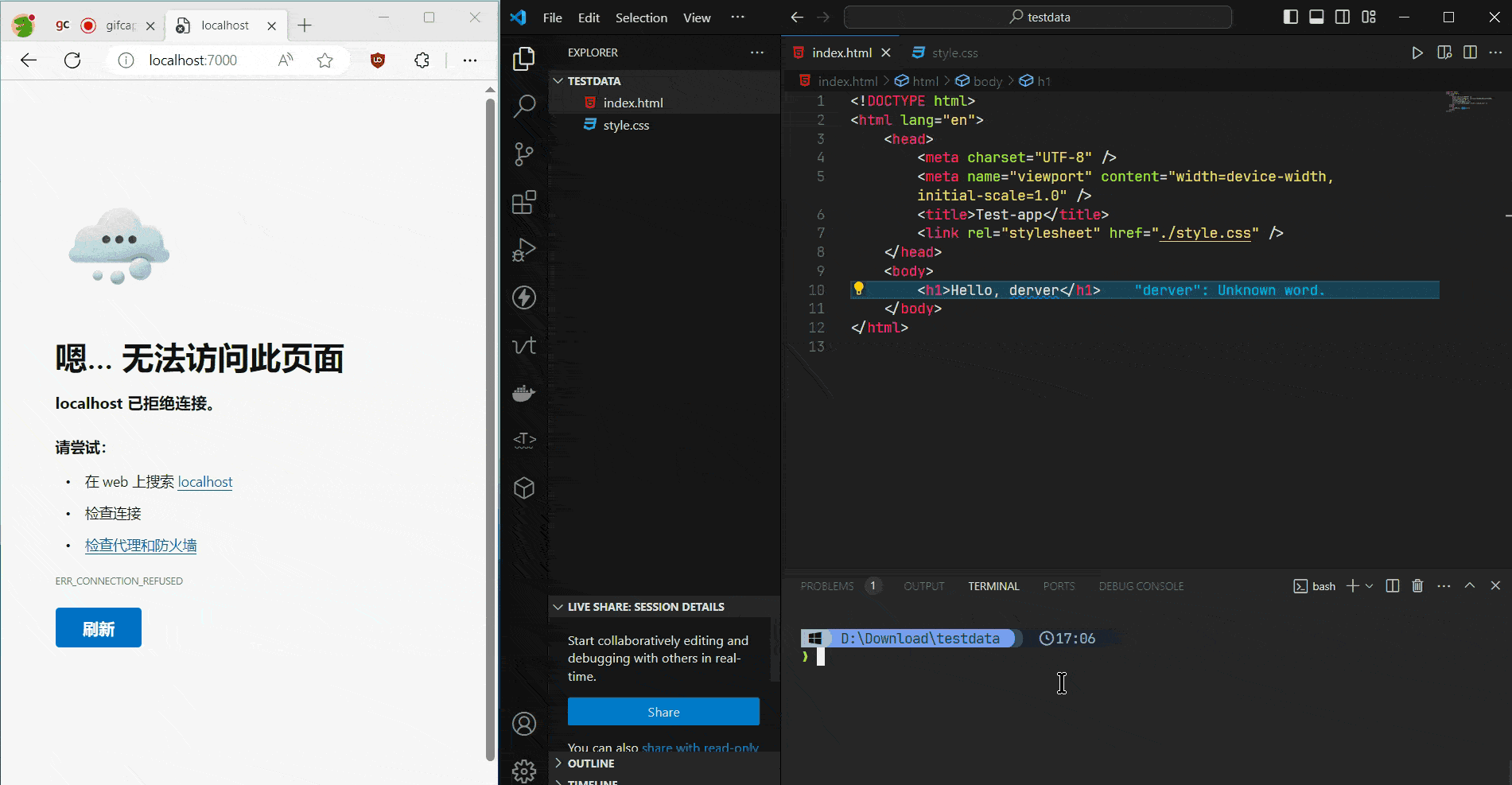Switch to the PROBLEMS panel tab
The image size is (1512, 785).
point(827,586)
